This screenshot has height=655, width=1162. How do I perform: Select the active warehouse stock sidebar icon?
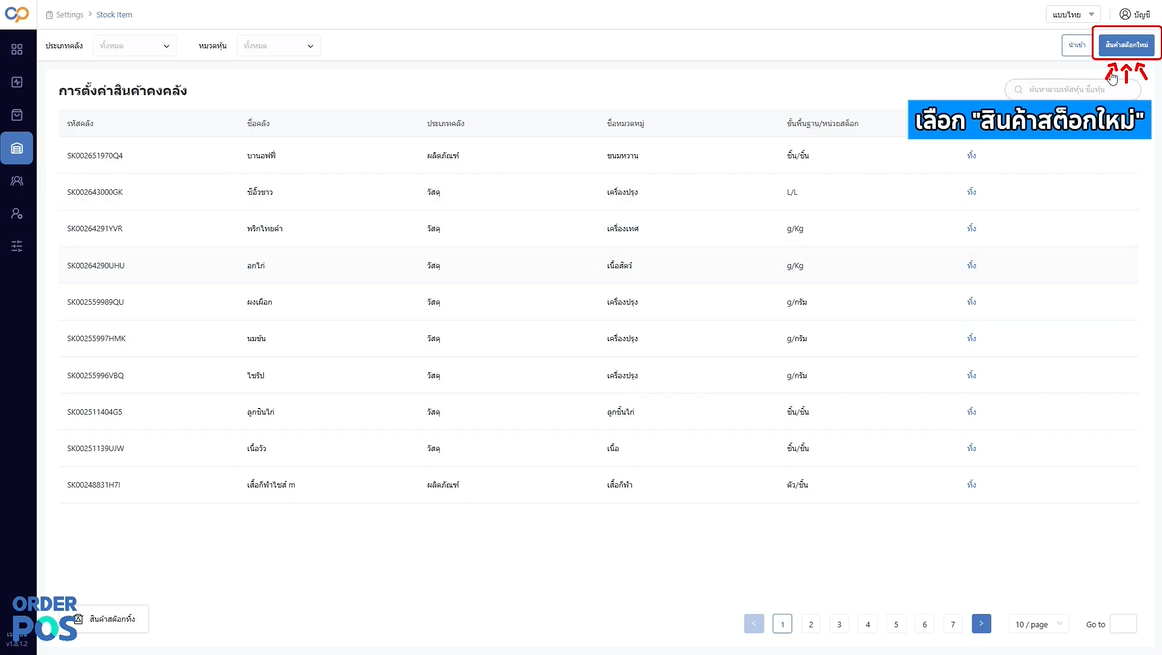(x=17, y=148)
